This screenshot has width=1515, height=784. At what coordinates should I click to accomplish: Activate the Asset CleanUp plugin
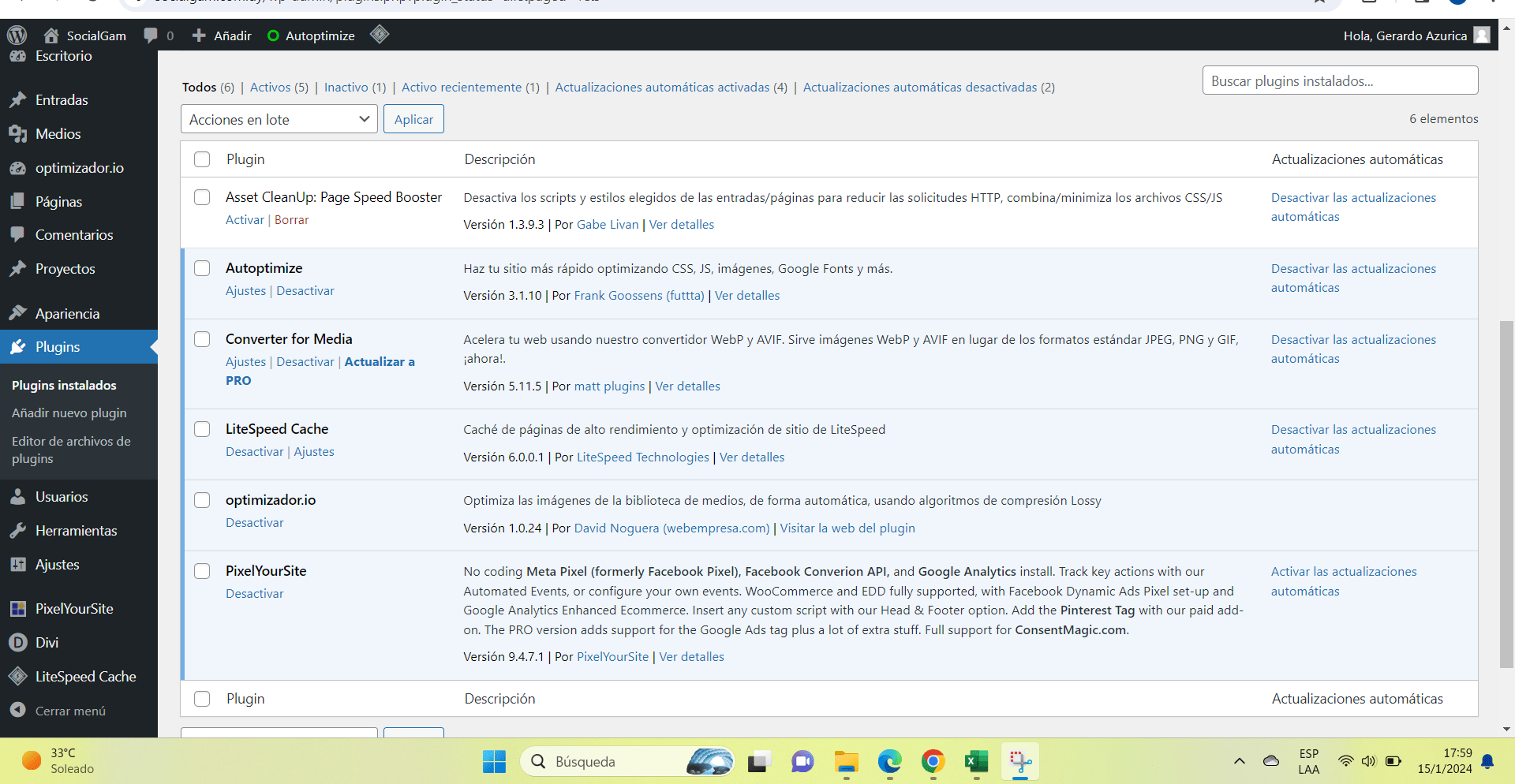(245, 220)
